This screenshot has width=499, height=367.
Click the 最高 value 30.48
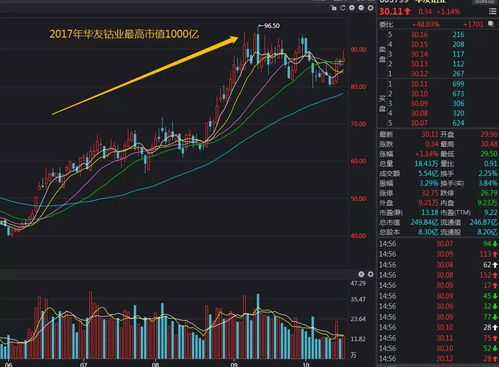[489, 144]
